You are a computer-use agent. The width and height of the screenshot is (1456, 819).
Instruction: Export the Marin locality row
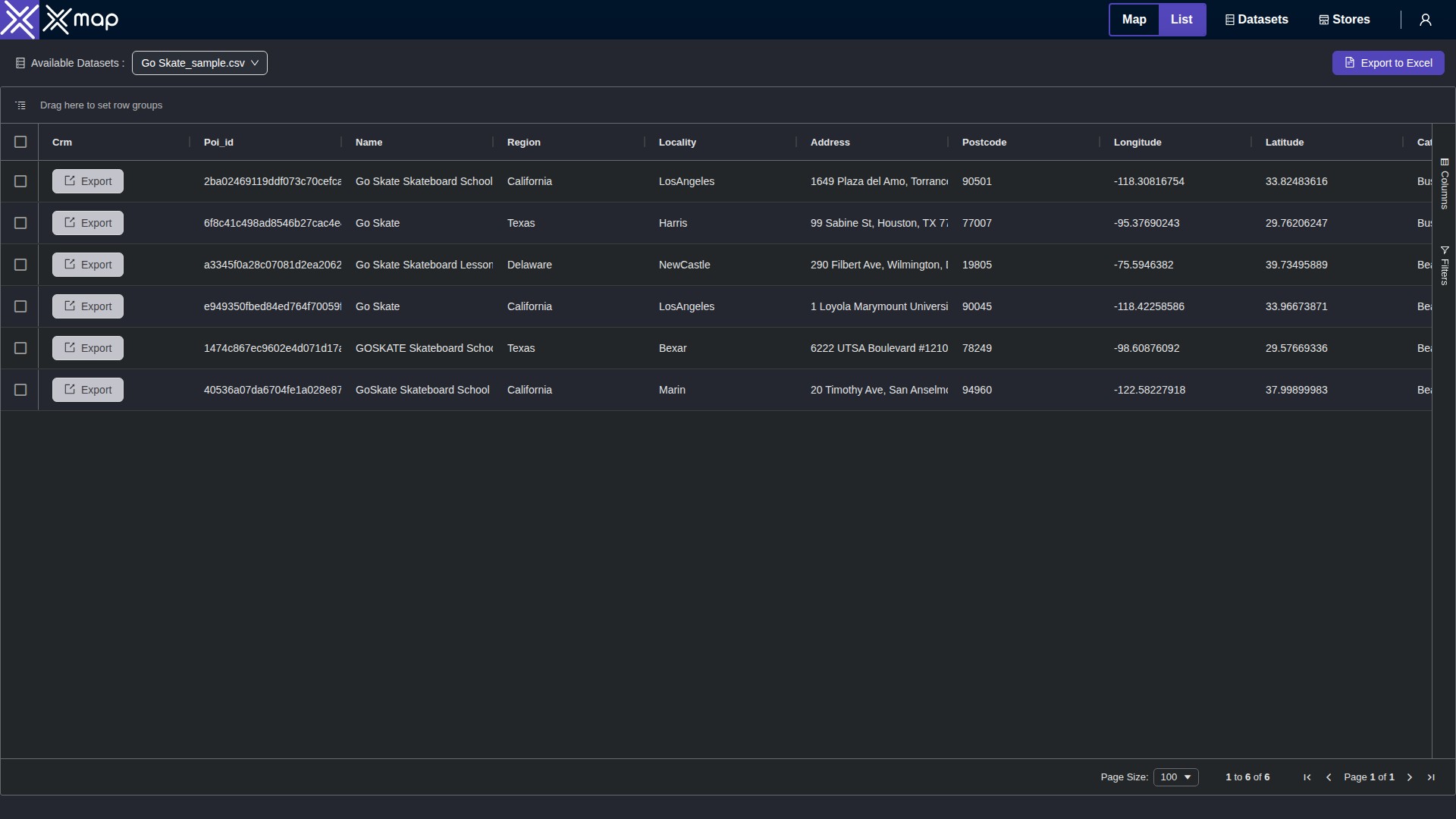tap(88, 390)
